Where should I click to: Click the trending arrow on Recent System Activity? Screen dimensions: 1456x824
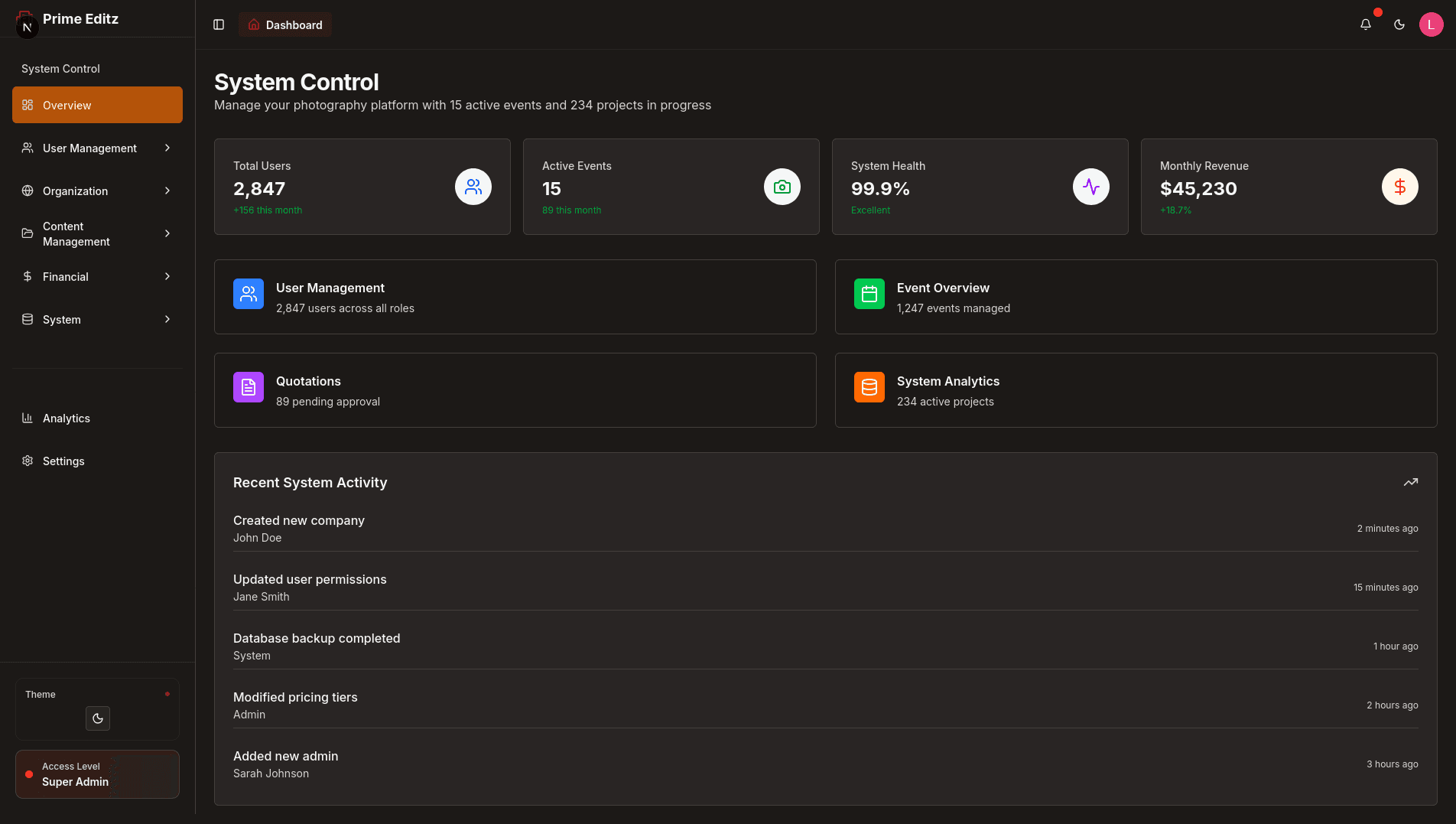[x=1411, y=482]
